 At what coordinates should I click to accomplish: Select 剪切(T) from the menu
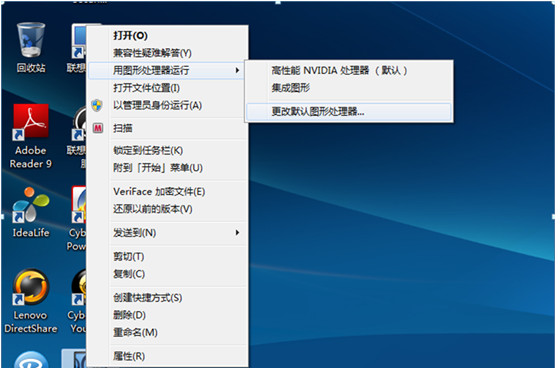click(x=168, y=257)
